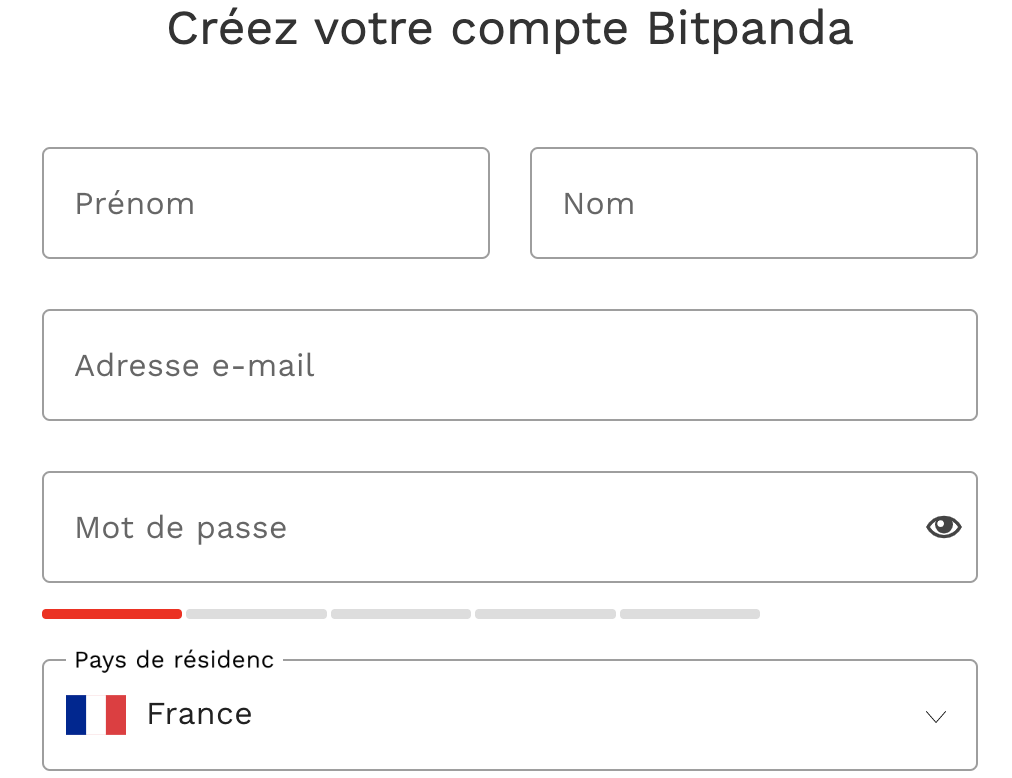Screen dimensions: 1012x778
Task: Click the Prénom placeholder text
Action: (x=135, y=203)
